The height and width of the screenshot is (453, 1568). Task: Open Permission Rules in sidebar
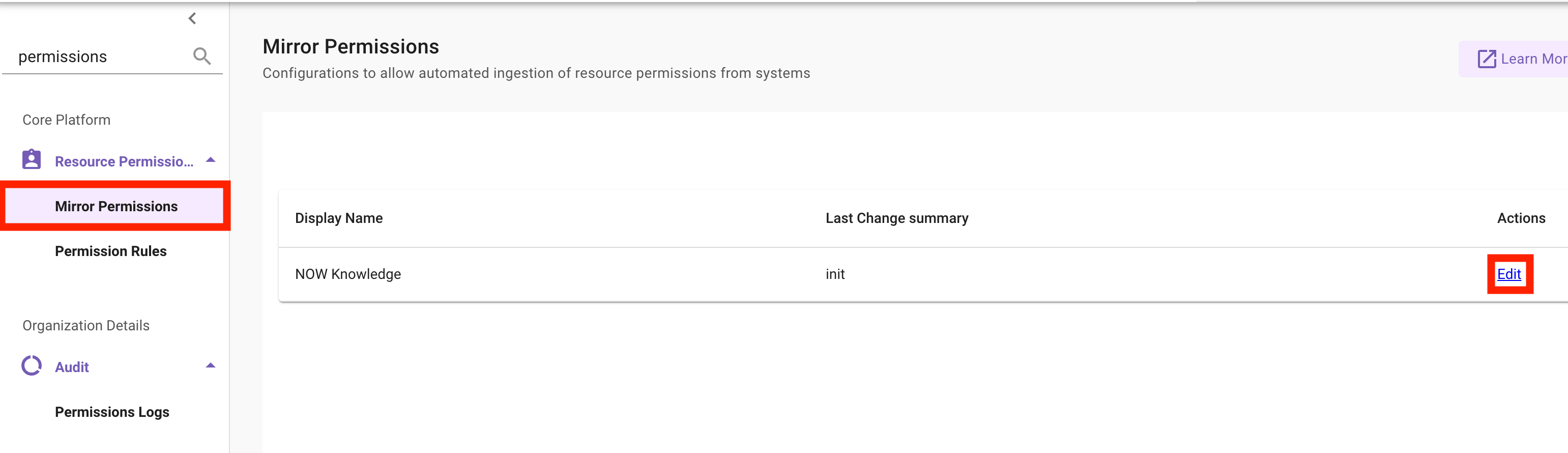click(x=111, y=251)
